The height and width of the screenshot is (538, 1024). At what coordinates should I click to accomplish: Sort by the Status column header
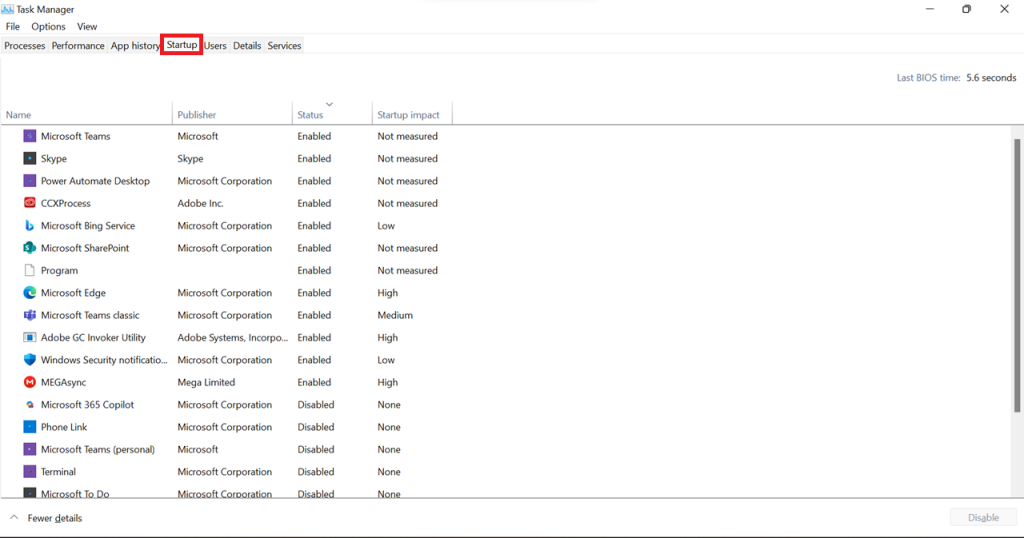pyautogui.click(x=332, y=114)
